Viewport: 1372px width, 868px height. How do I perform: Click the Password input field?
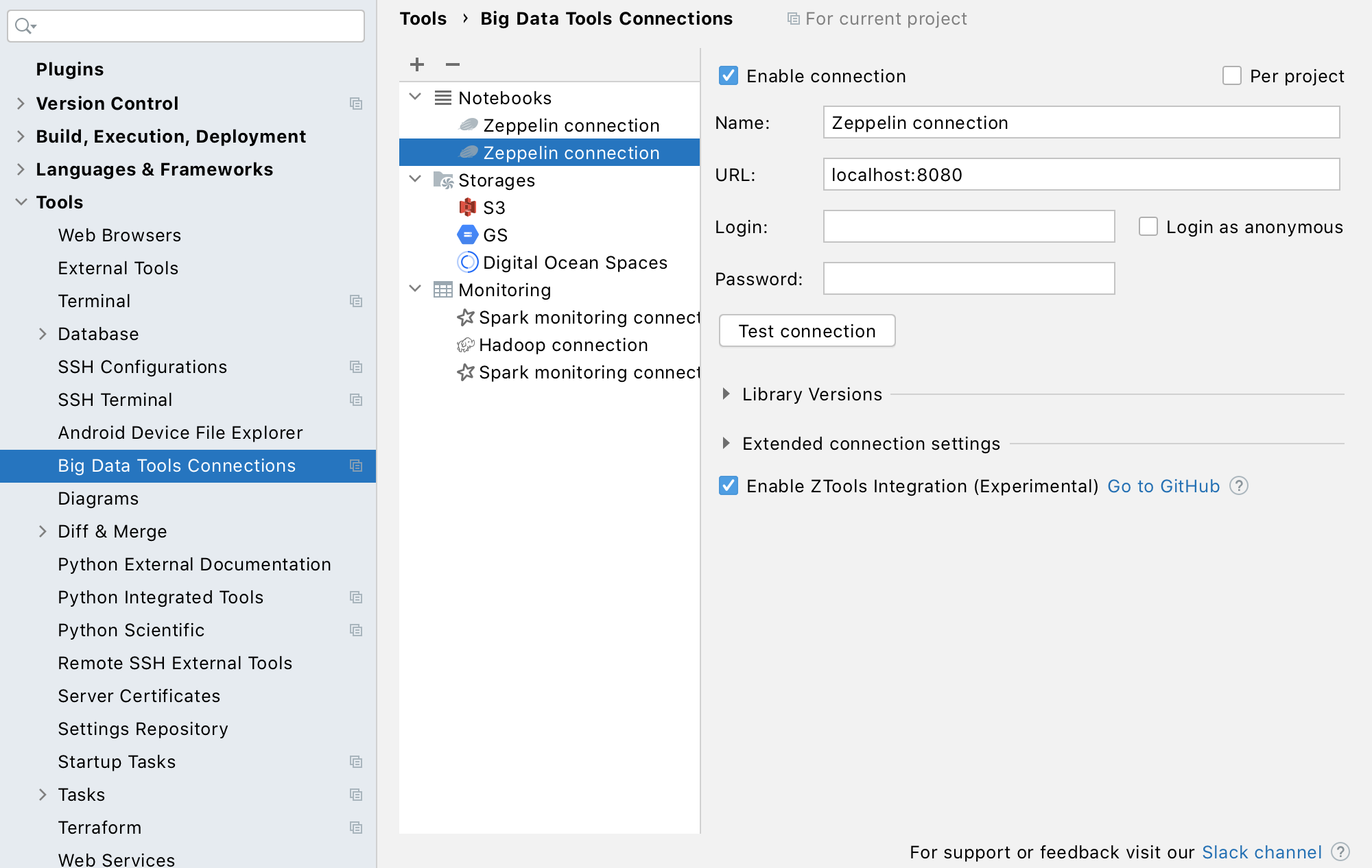pyautogui.click(x=969, y=278)
